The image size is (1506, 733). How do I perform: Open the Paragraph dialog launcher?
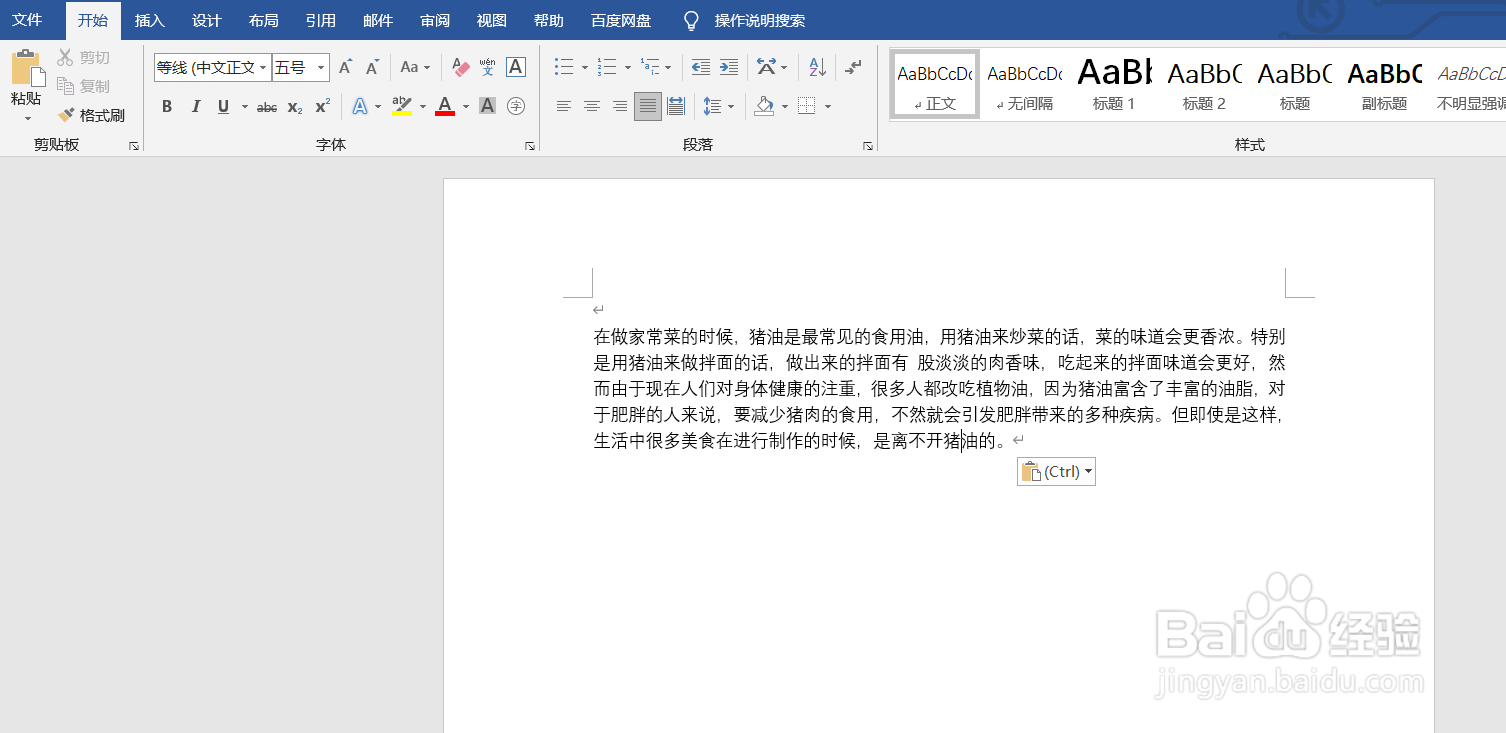coord(868,147)
